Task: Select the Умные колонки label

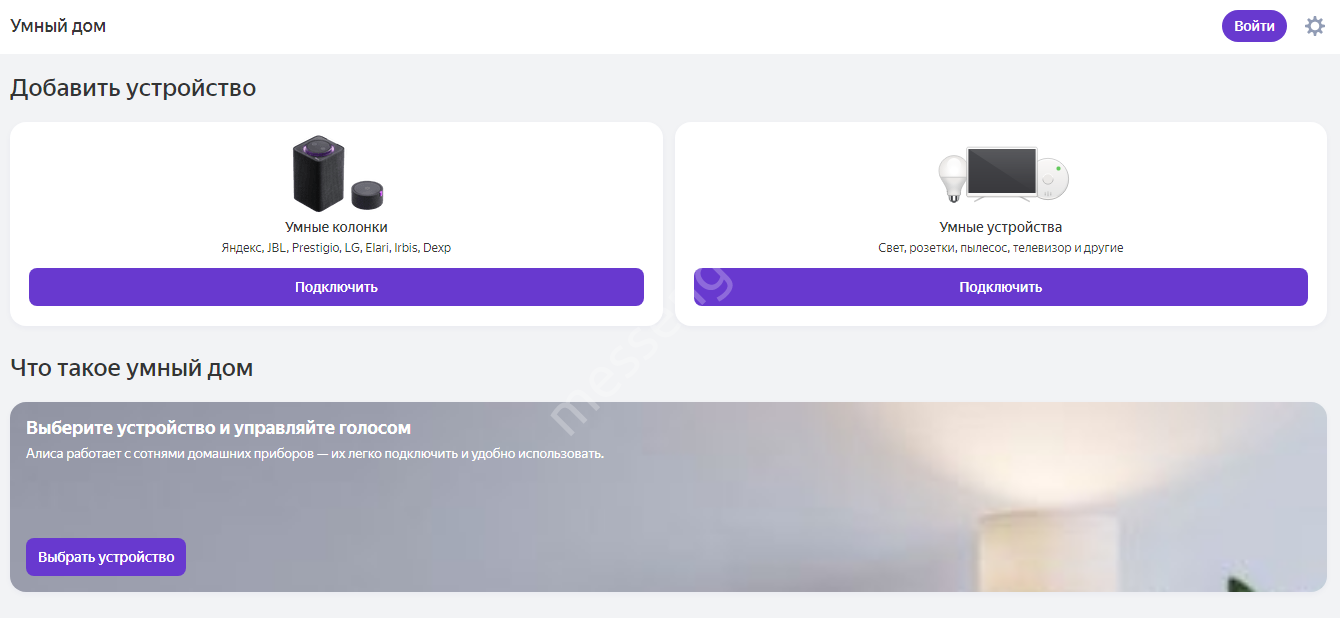Action: [x=336, y=227]
